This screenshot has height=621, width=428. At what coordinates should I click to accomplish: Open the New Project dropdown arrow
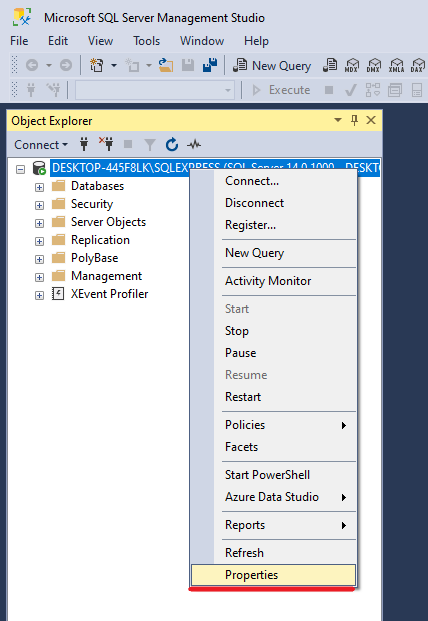pos(114,65)
